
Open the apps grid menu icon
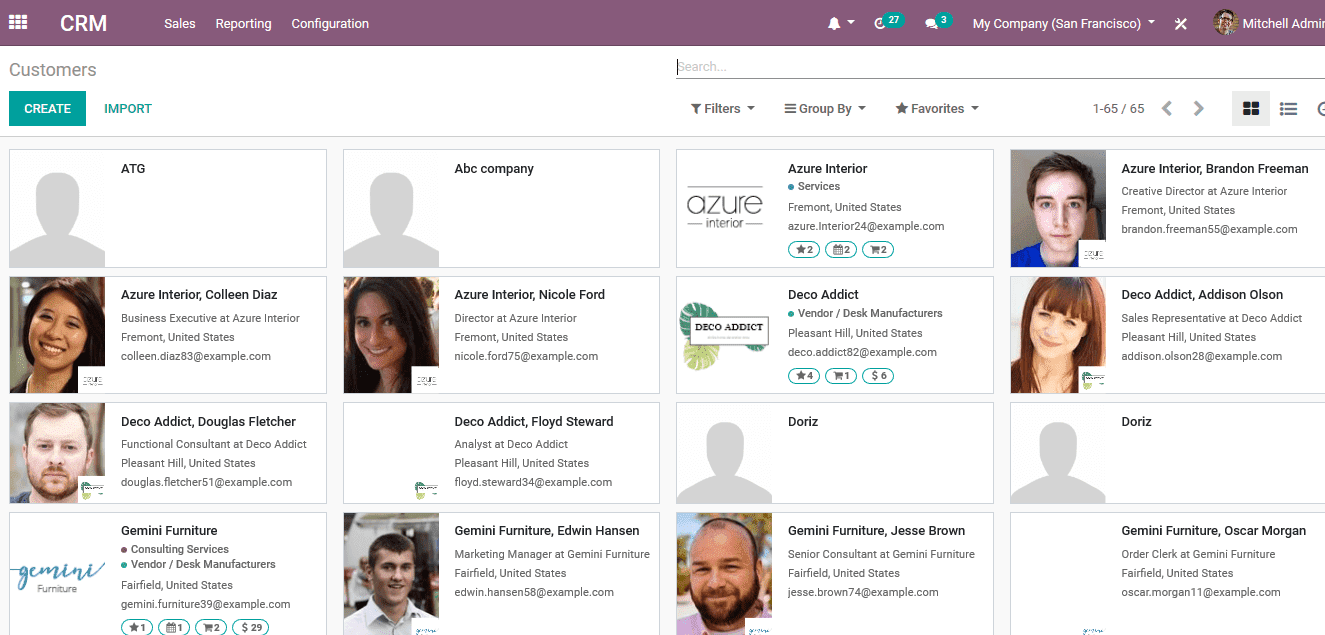(x=18, y=22)
